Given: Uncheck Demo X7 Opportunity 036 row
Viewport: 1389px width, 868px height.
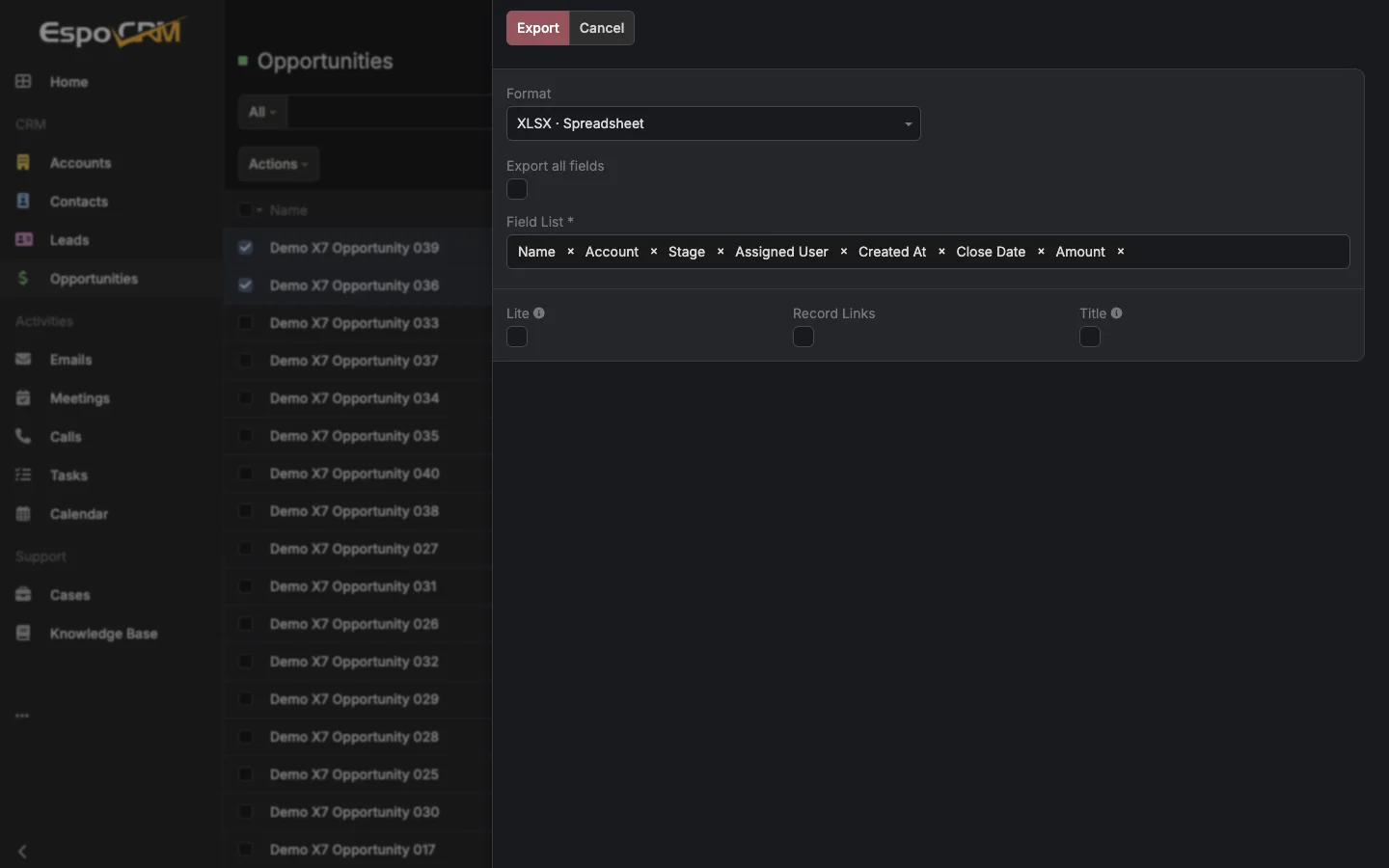Looking at the screenshot, I should [x=245, y=285].
